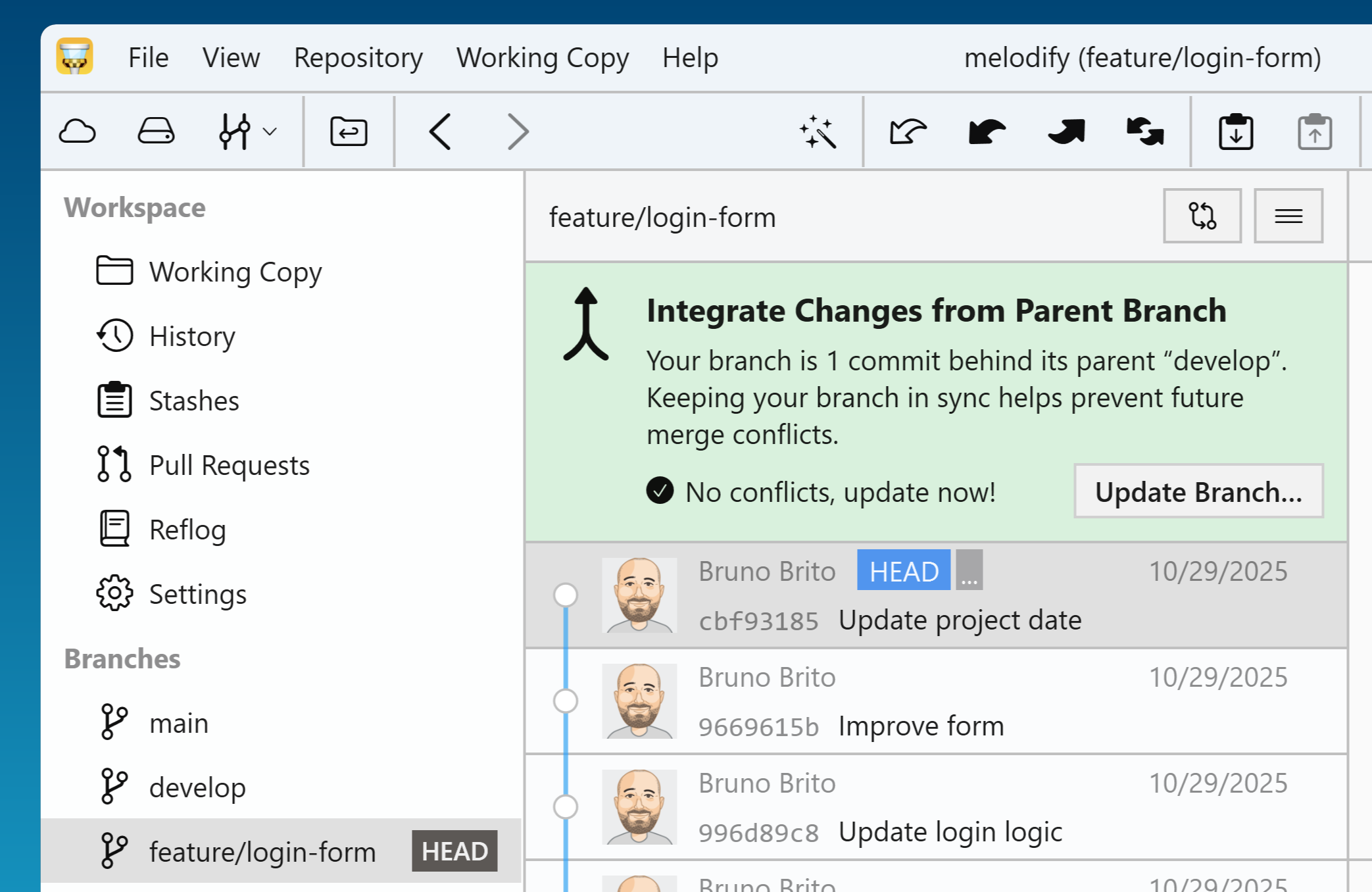This screenshot has height=892, width=1372.
Task: Navigate back using the left arrow icon
Action: point(439,131)
